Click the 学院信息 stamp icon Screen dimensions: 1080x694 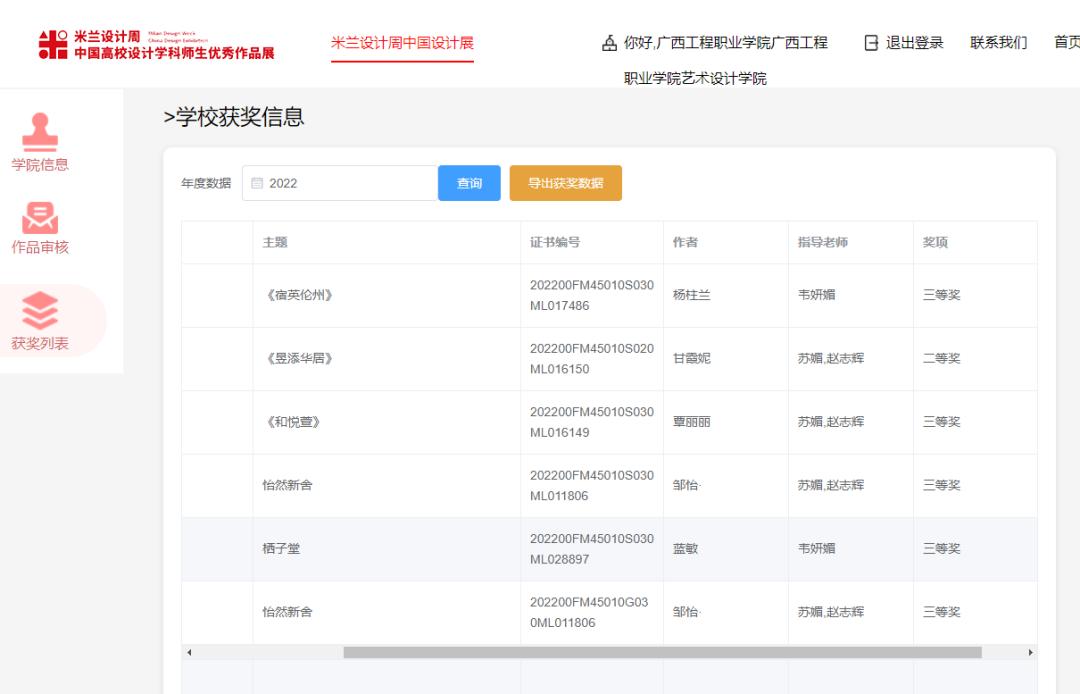40,131
